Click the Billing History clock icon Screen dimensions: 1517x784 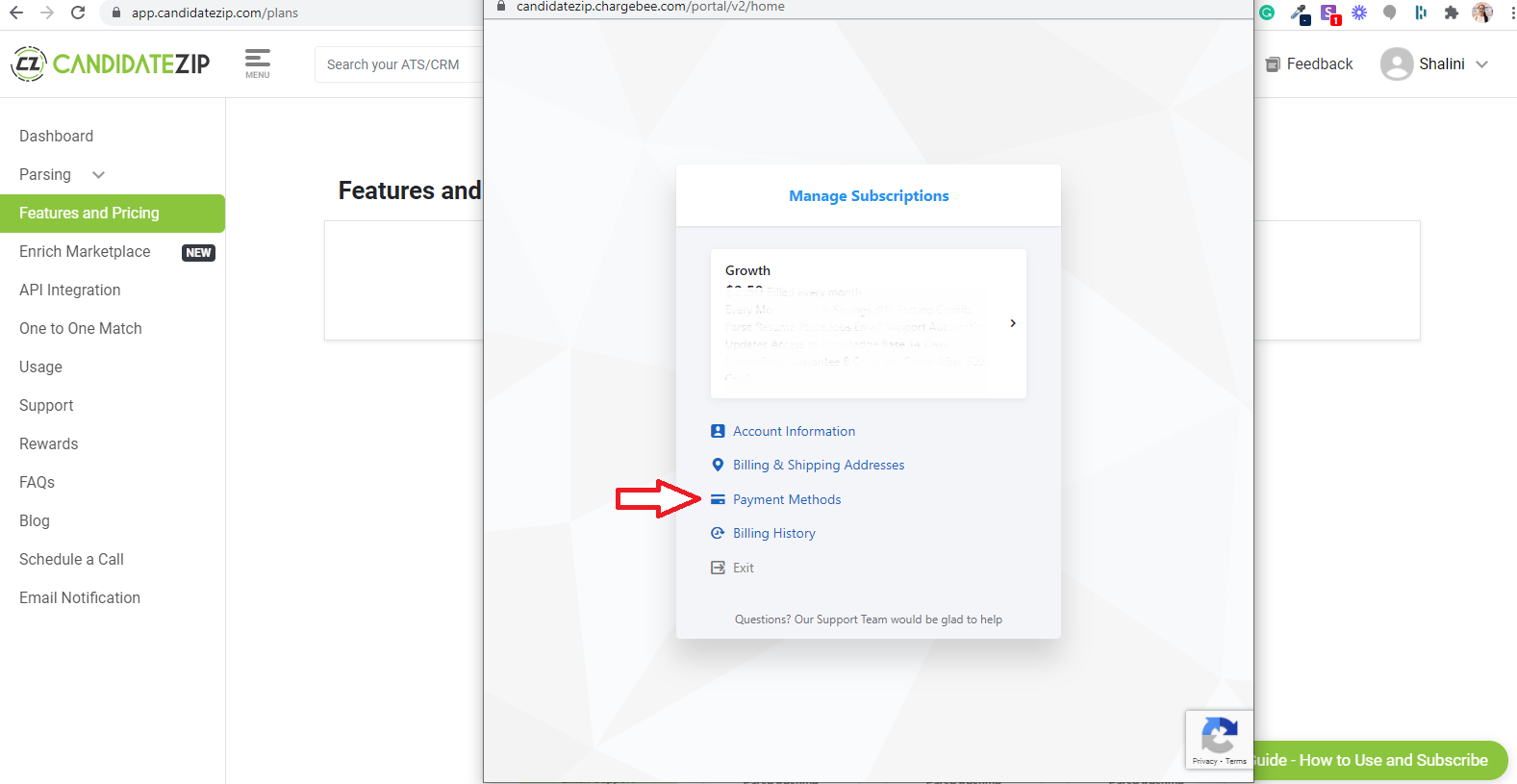click(x=718, y=533)
